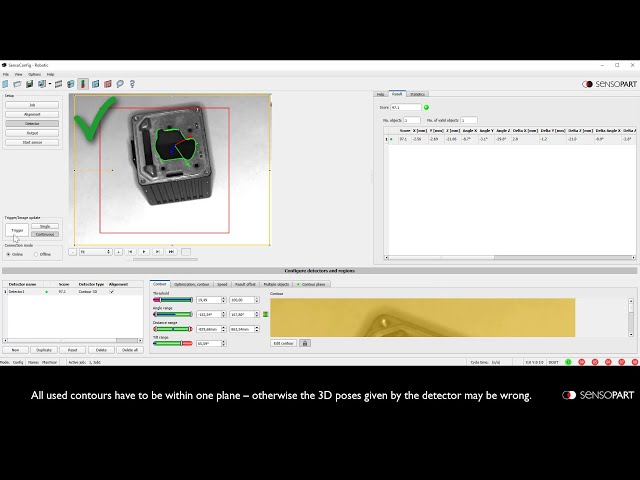640x480 pixels.
Task: Click the speech bubble toolbar icon
Action: (x=120, y=84)
